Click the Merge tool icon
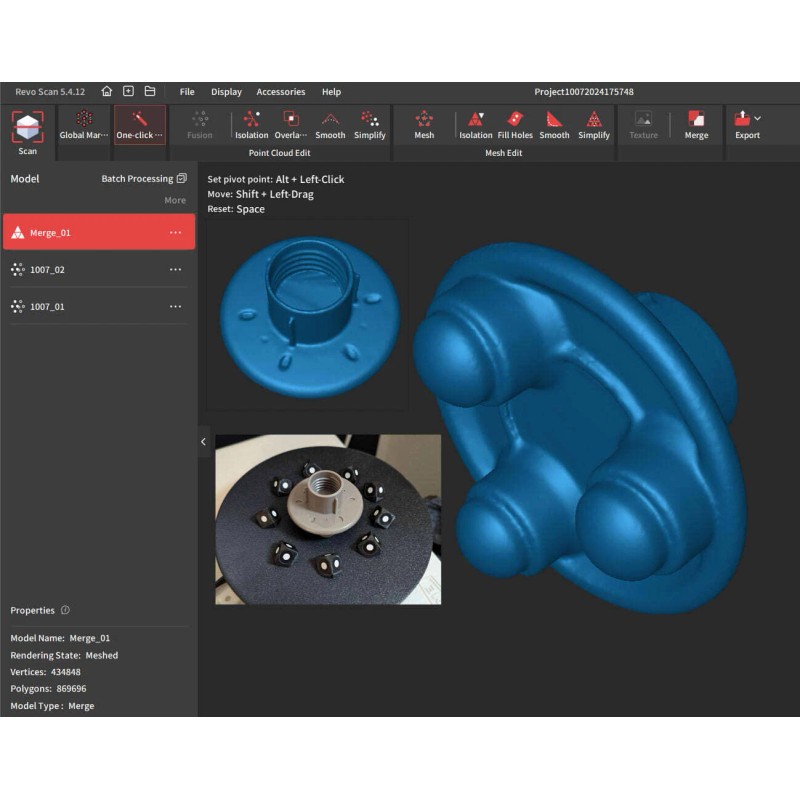The image size is (800, 800). pos(696,119)
